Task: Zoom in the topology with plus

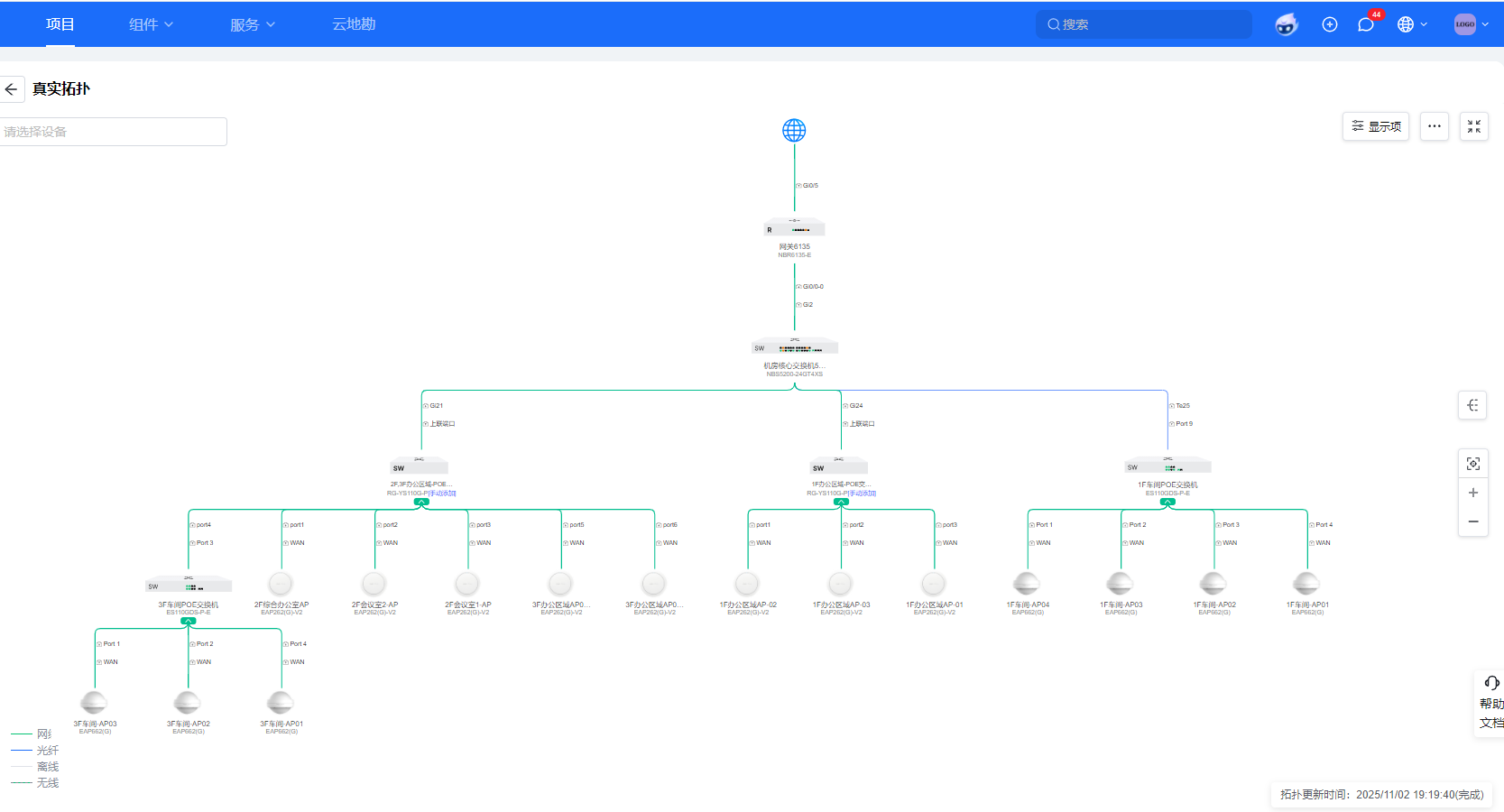Action: (x=1473, y=493)
